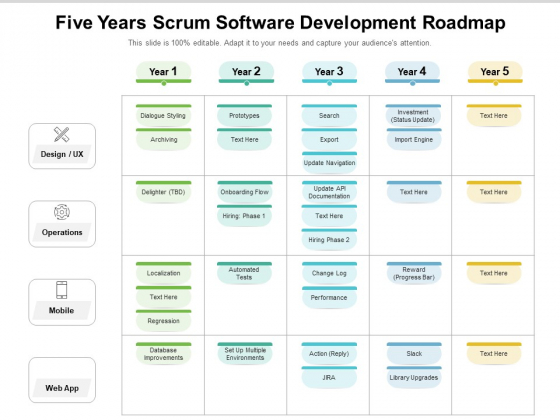Select the Export item
The width and height of the screenshot is (560, 420).
tap(329, 139)
